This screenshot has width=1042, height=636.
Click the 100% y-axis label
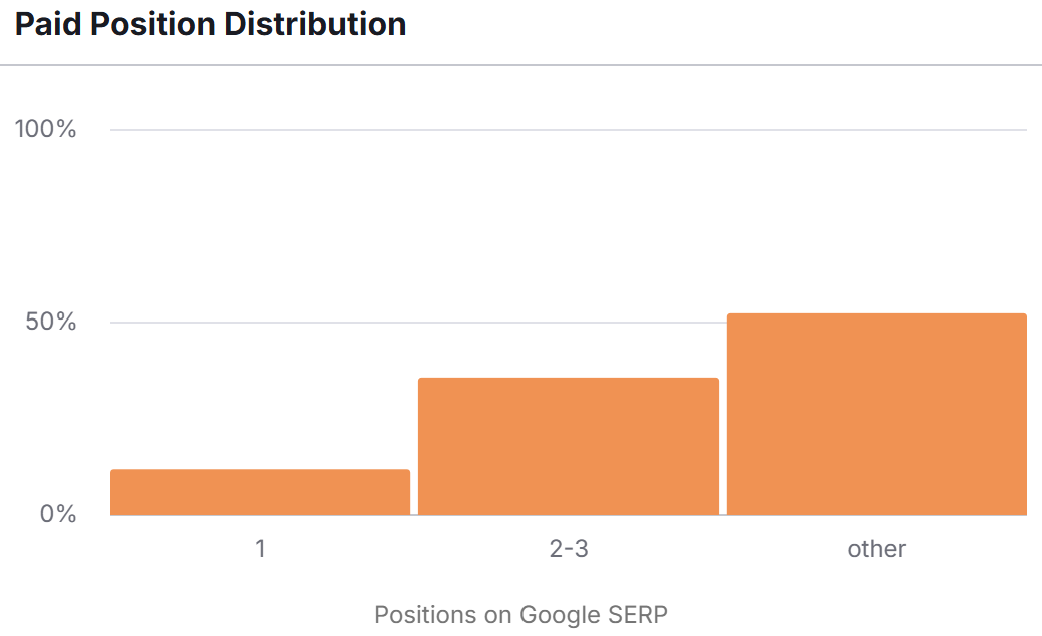point(45,130)
